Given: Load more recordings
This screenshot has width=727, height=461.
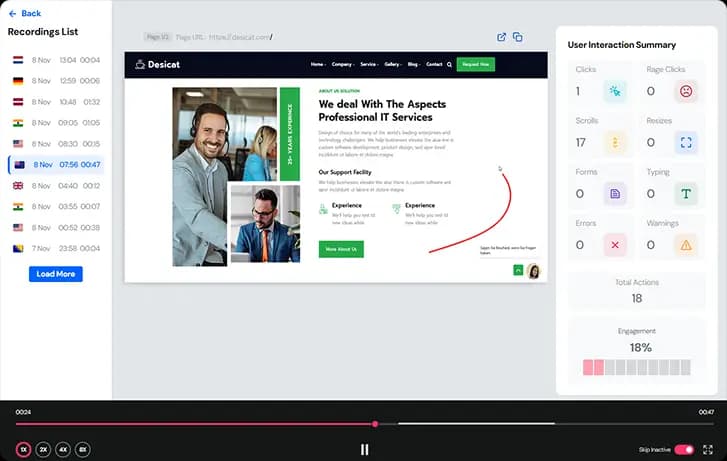Looking at the screenshot, I should coord(56,274).
